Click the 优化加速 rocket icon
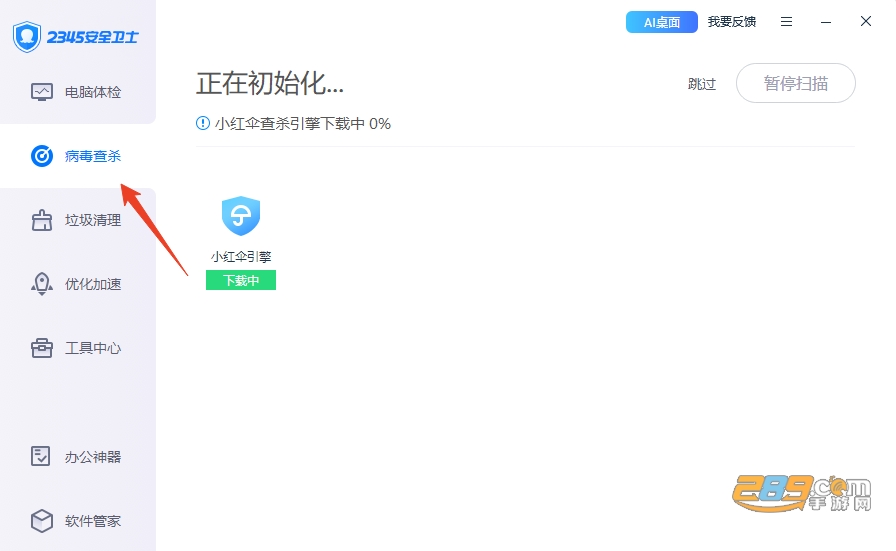This screenshot has height=551, width=896. [x=42, y=284]
